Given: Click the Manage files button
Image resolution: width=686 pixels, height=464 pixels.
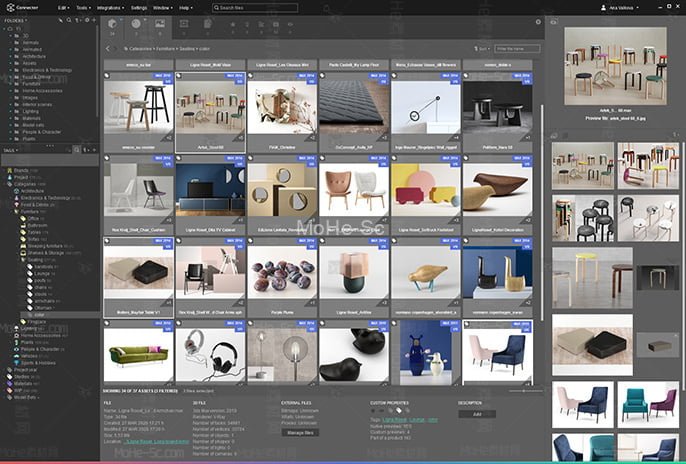Looking at the screenshot, I should [301, 432].
